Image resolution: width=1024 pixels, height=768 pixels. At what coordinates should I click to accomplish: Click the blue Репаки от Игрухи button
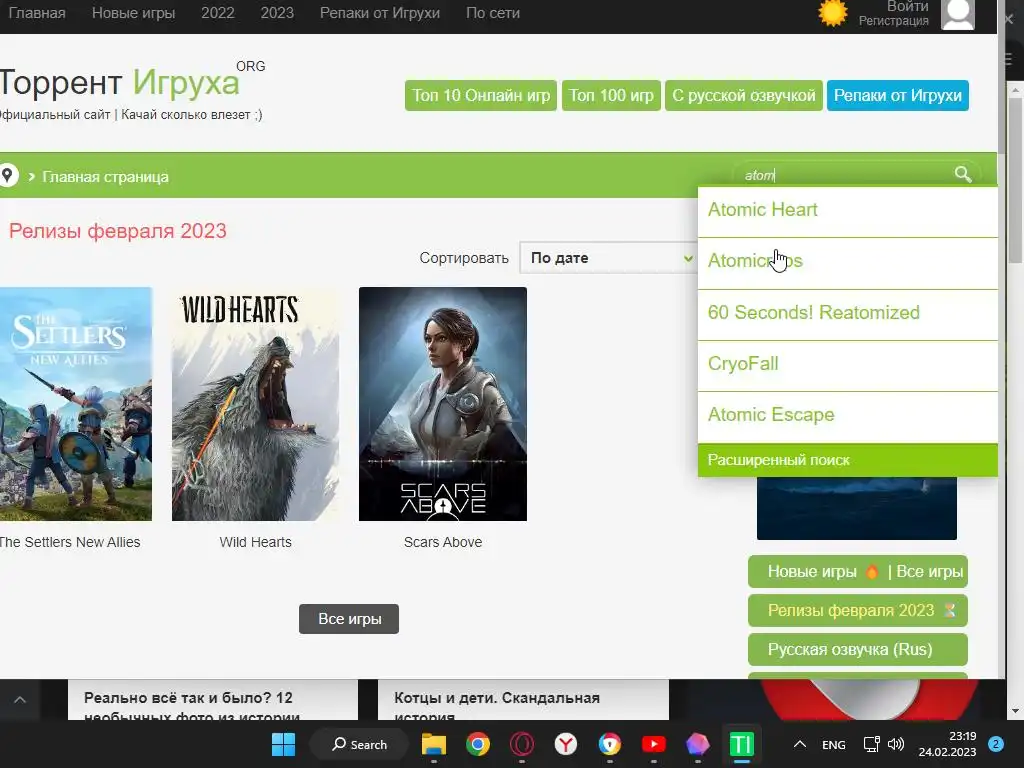point(897,95)
